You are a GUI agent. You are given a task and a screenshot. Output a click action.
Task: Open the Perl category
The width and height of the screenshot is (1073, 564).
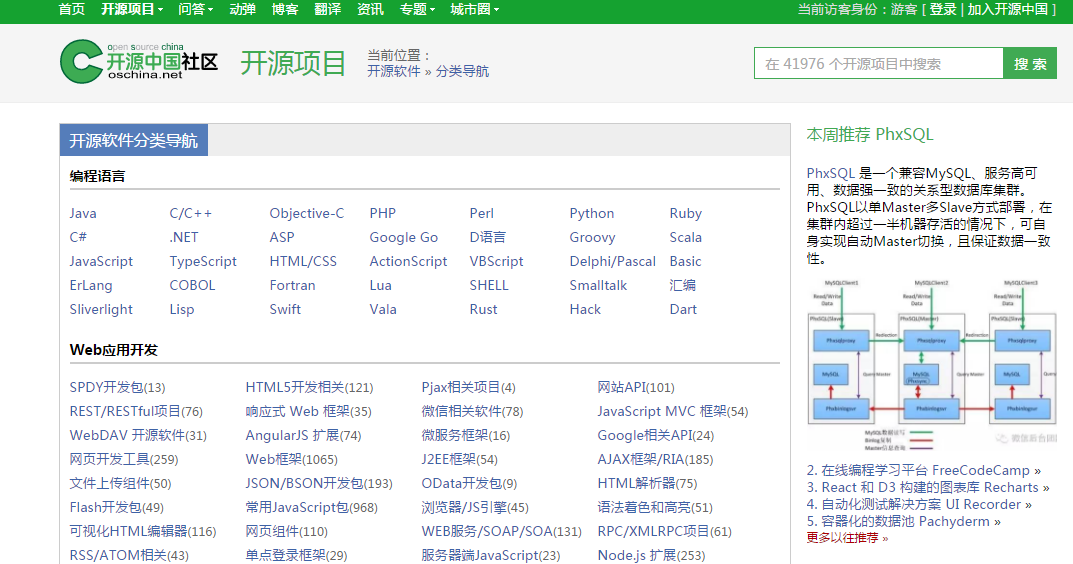click(482, 214)
